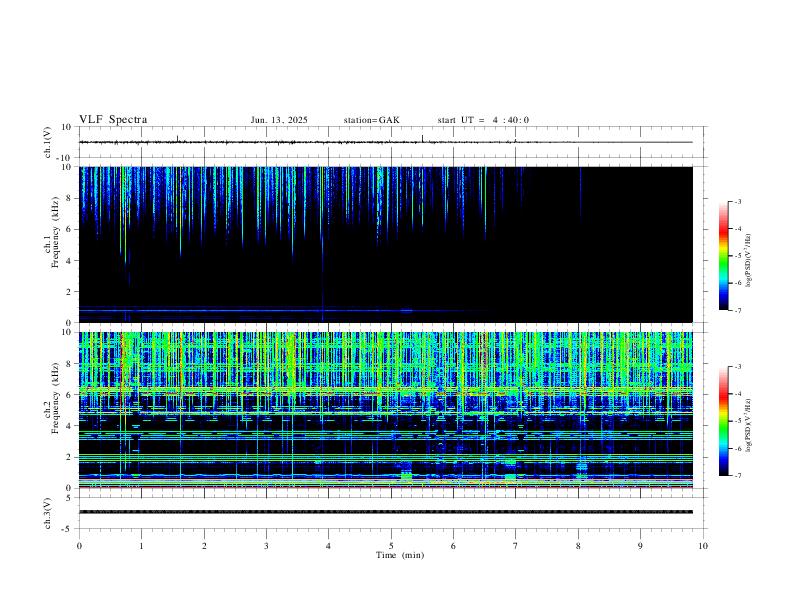This screenshot has width=792, height=612.
Task: Click the "-7" tick on upper color bar
Action: pos(737,311)
